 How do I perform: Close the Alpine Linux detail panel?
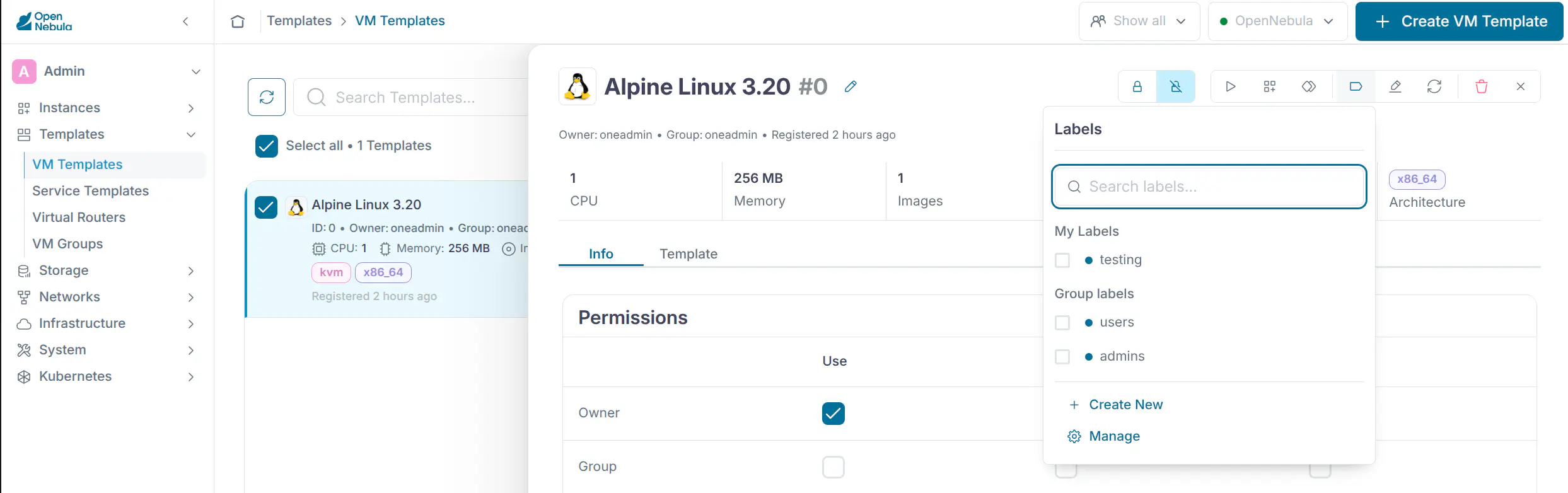coord(1521,86)
